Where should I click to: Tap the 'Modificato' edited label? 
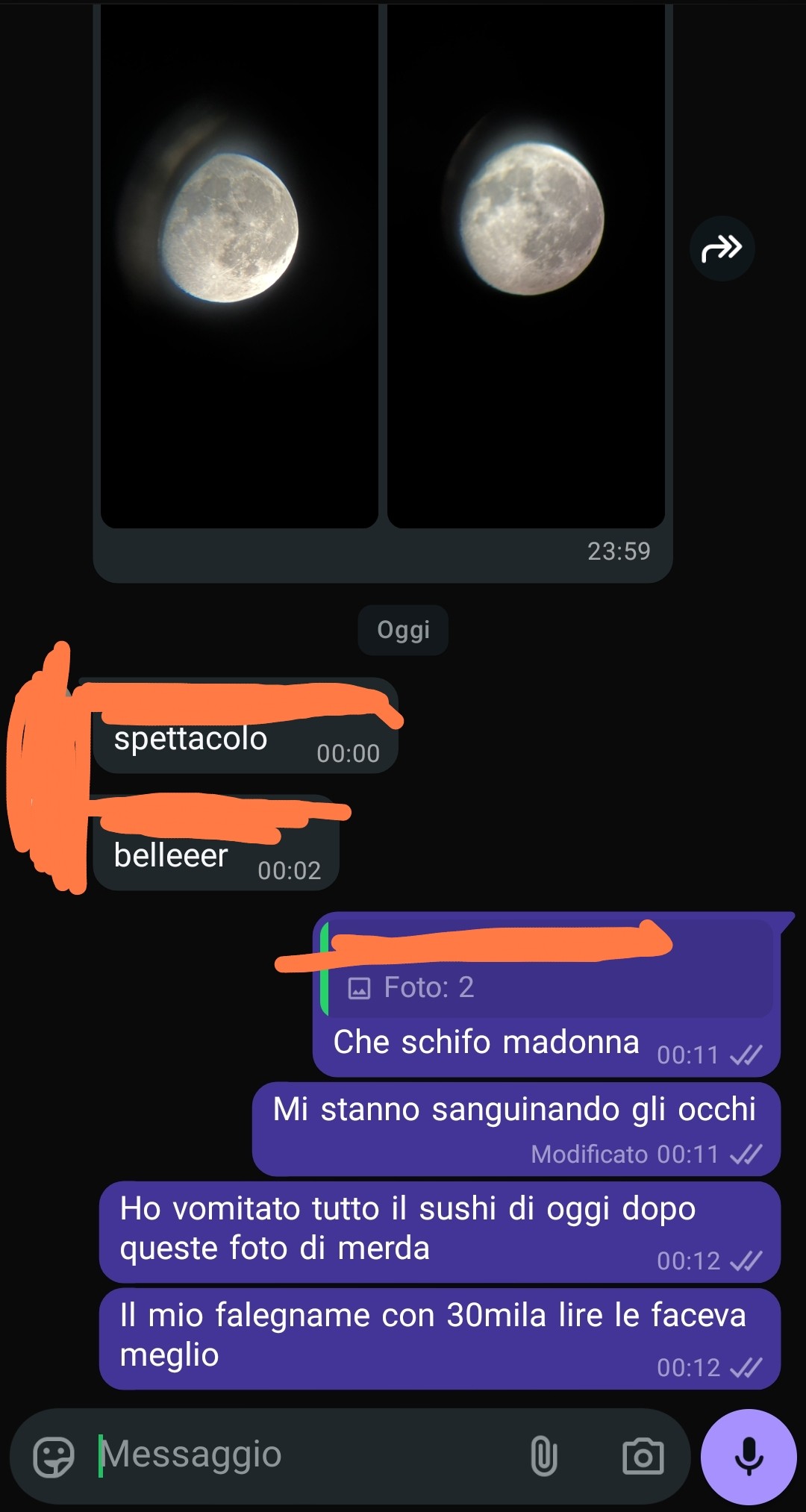coord(589,1155)
